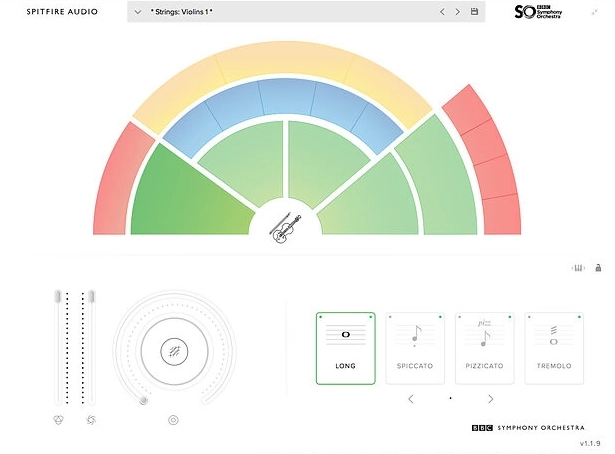
Task: Expand the preset dropdown chevron
Action: click(137, 12)
